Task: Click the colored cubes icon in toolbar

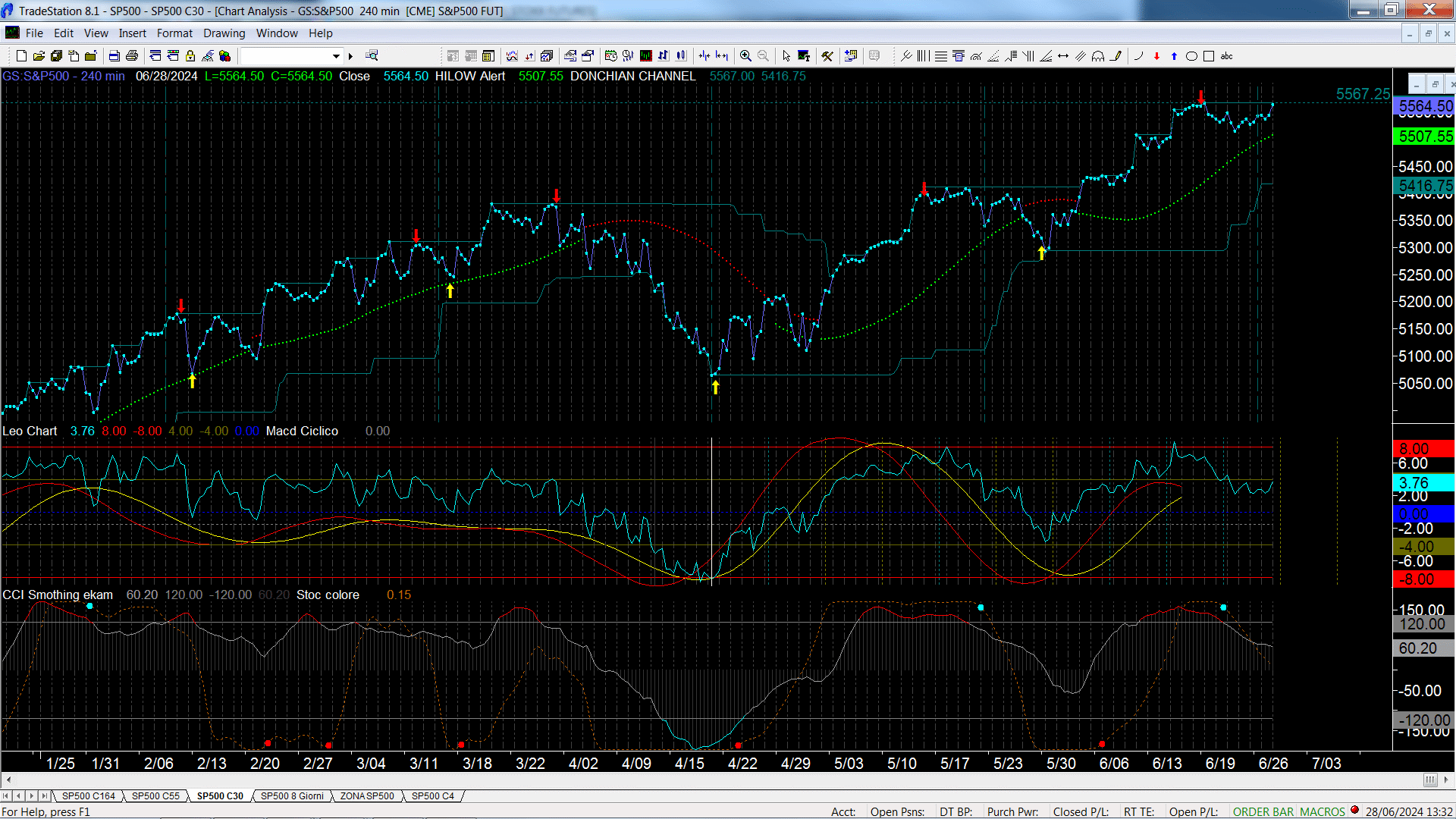Action: pyautogui.click(x=224, y=56)
